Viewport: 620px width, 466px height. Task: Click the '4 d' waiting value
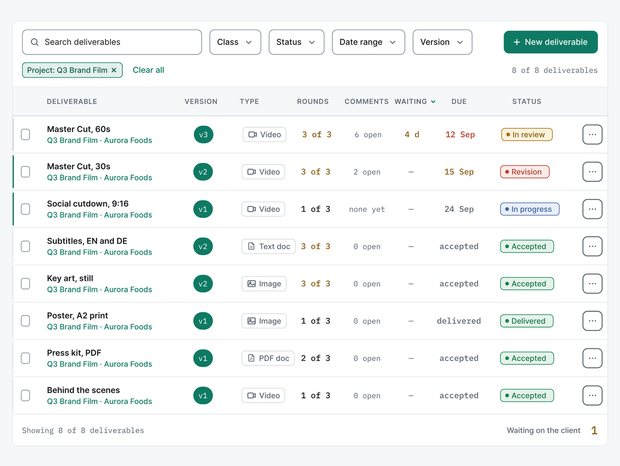(412, 134)
